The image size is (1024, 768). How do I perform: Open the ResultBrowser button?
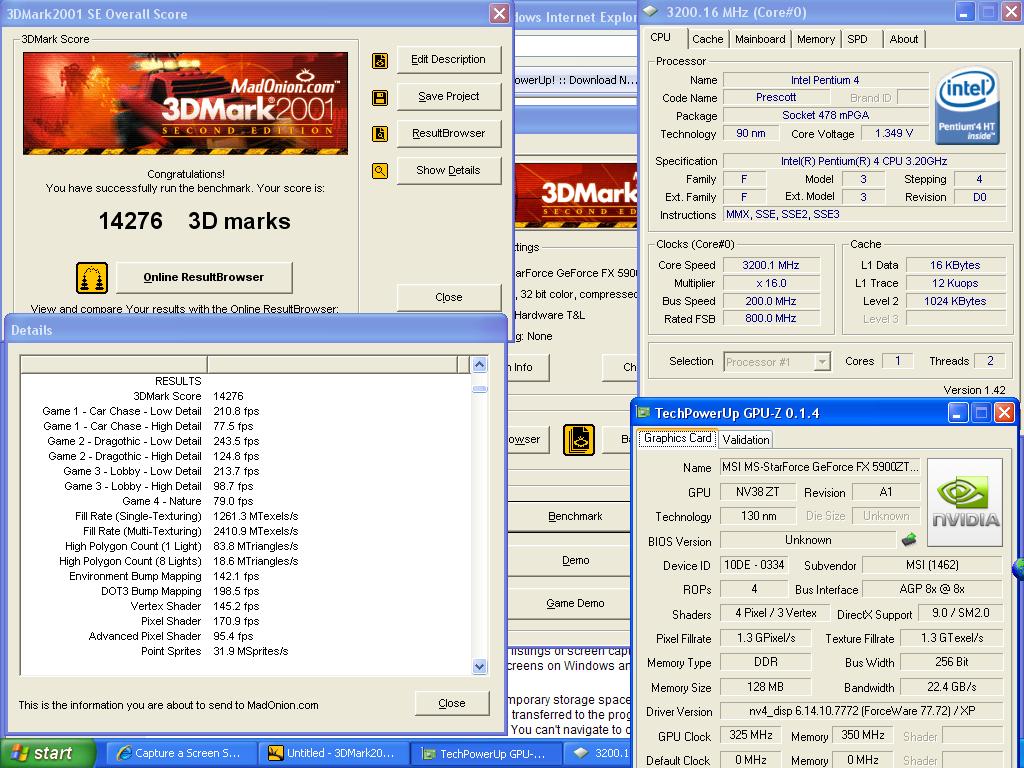tap(449, 133)
